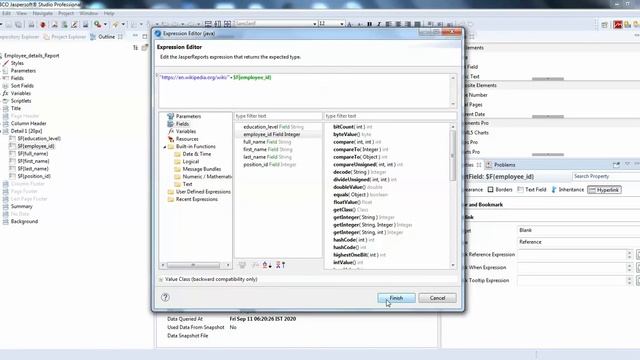Choose compareTo( Object ) method
Screen dimensions: 640x360
click(x=360, y=157)
